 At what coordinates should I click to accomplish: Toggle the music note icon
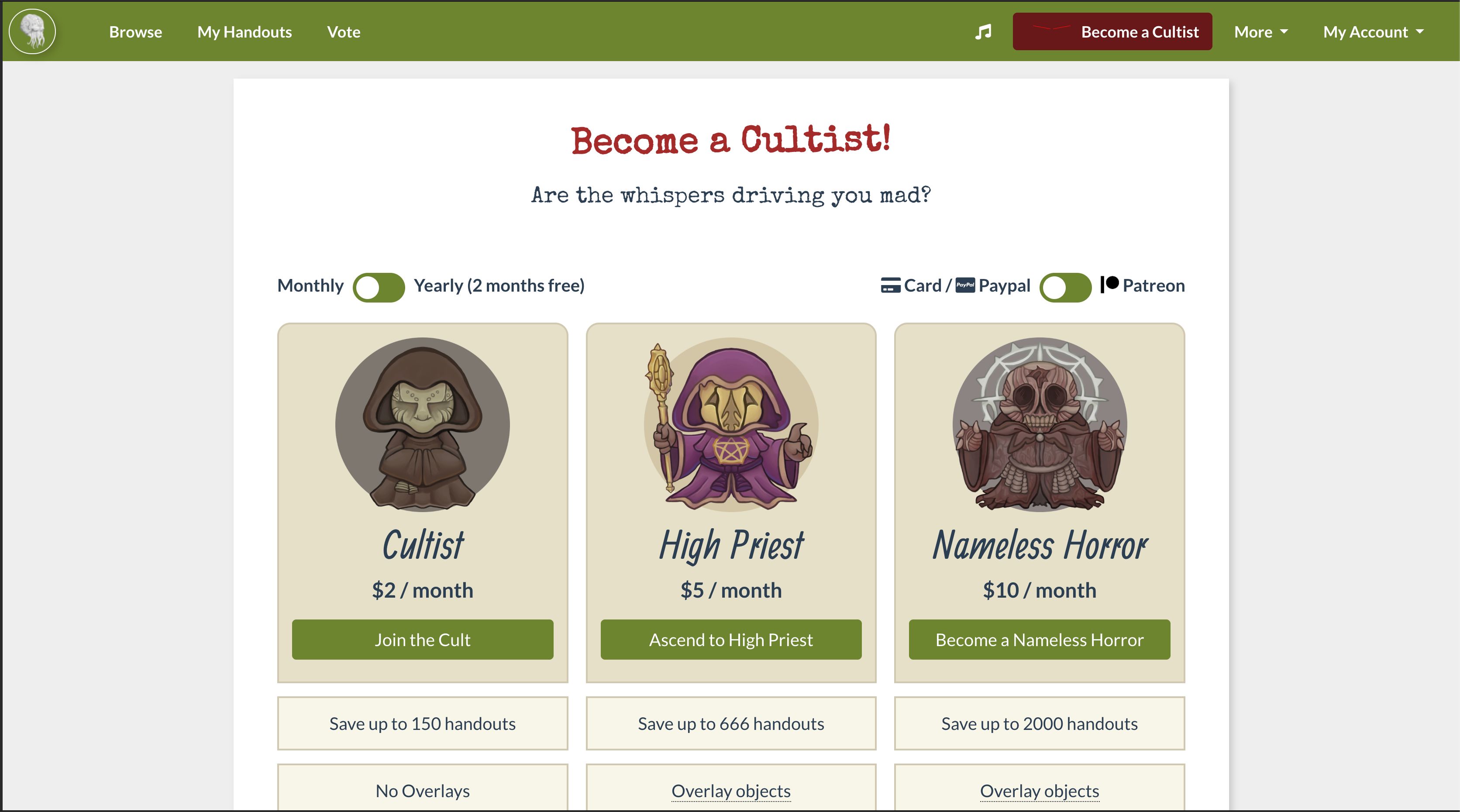point(983,32)
